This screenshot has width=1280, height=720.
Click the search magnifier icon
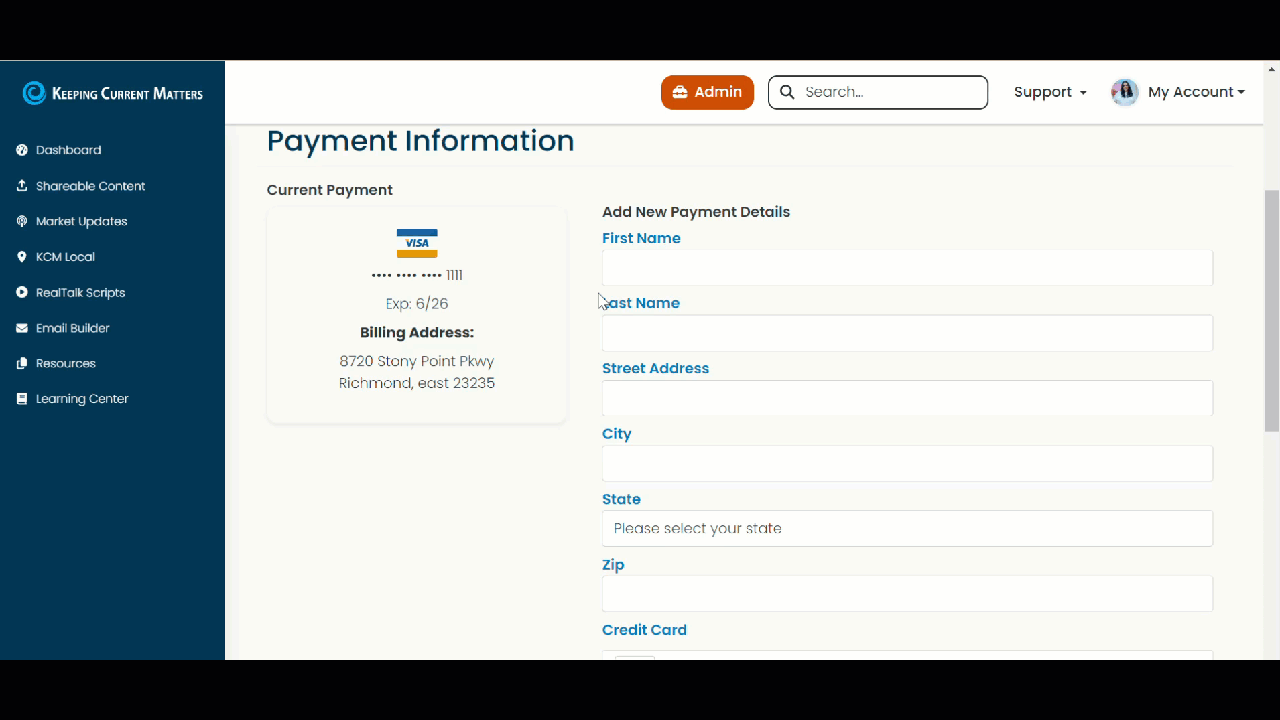[x=787, y=92]
